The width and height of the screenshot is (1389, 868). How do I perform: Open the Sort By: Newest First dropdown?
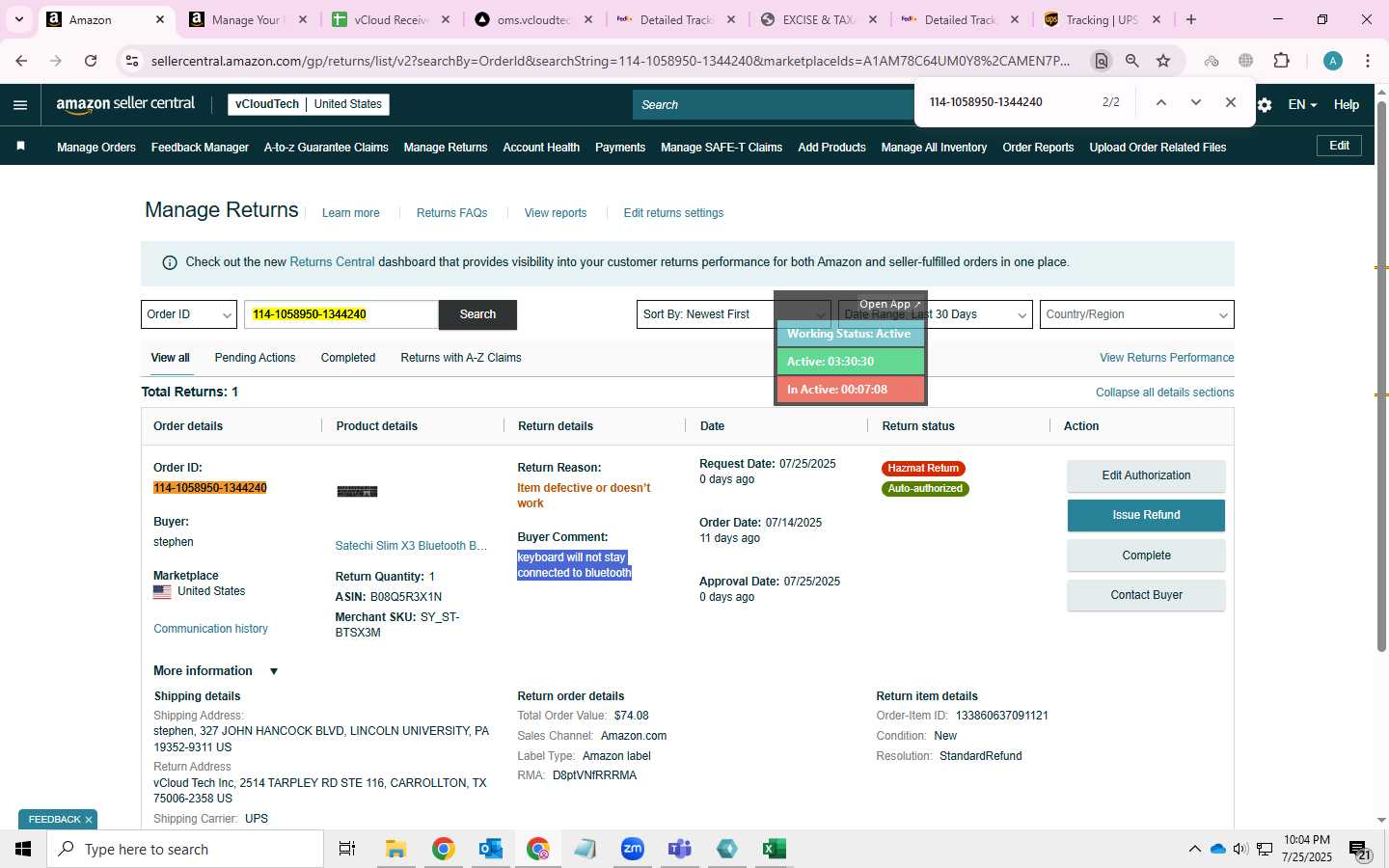(733, 314)
